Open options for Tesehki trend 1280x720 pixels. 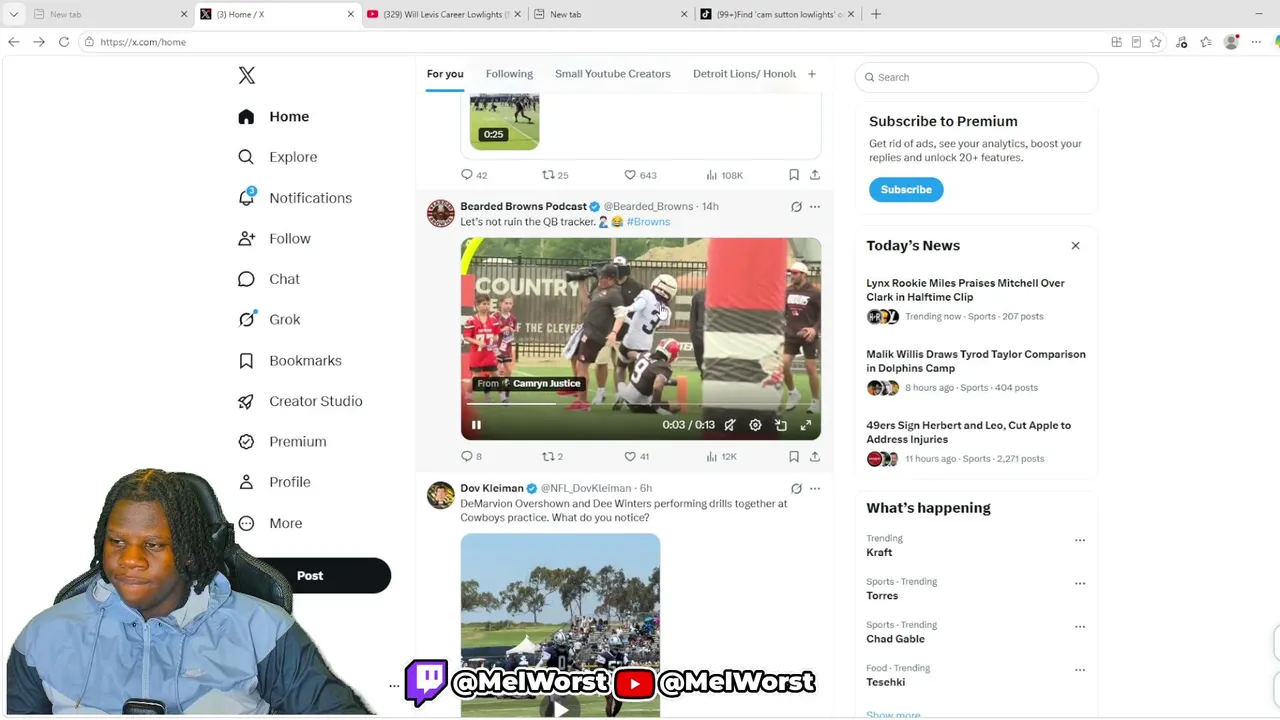point(1080,670)
